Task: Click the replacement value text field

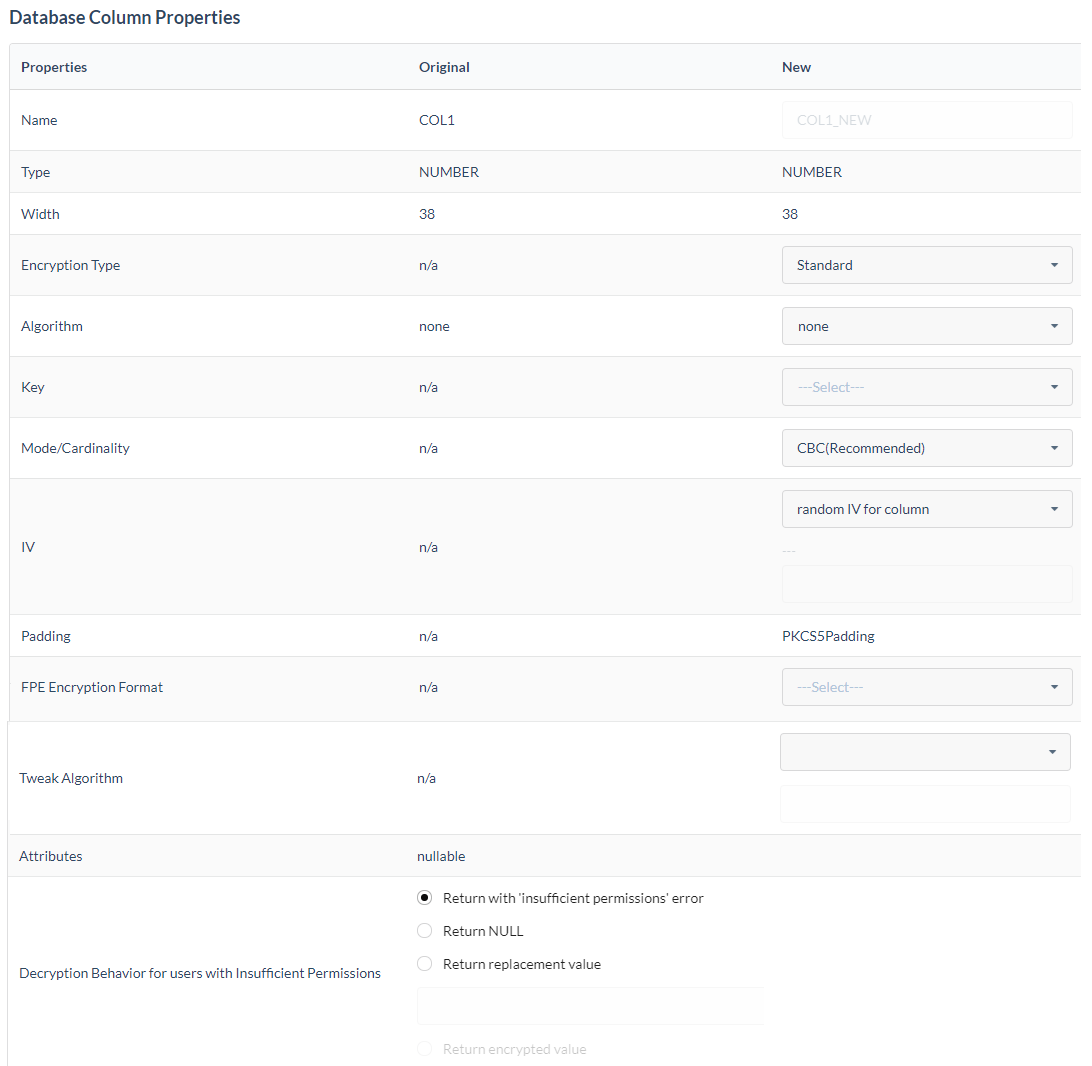Action: 590,1006
